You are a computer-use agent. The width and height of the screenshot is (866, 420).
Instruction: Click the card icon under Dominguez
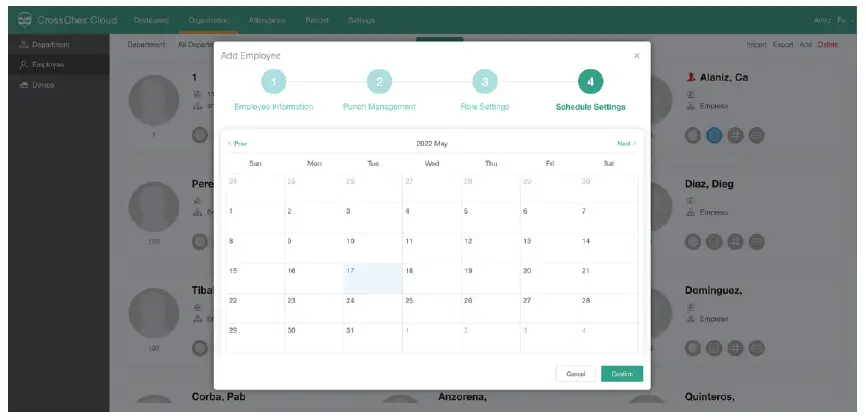tap(756, 348)
